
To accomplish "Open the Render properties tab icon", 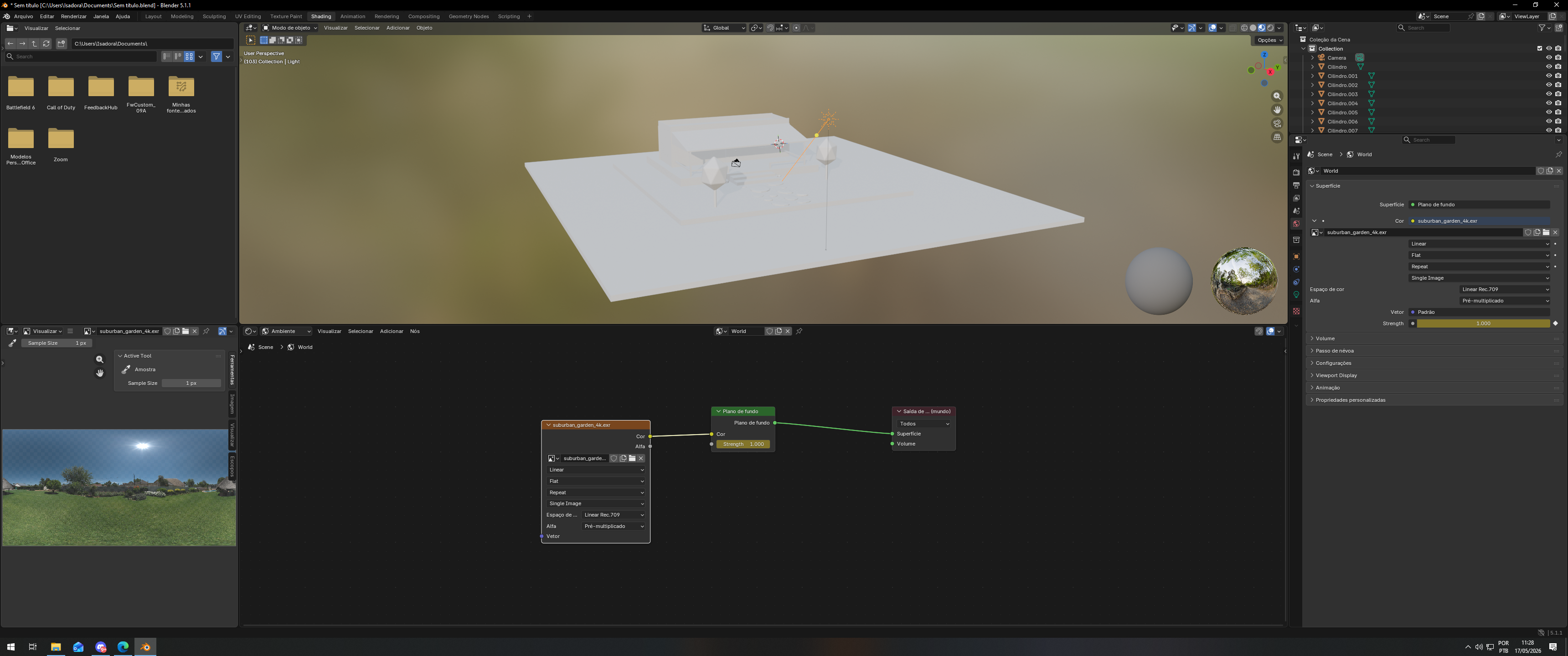I will 1296,172.
